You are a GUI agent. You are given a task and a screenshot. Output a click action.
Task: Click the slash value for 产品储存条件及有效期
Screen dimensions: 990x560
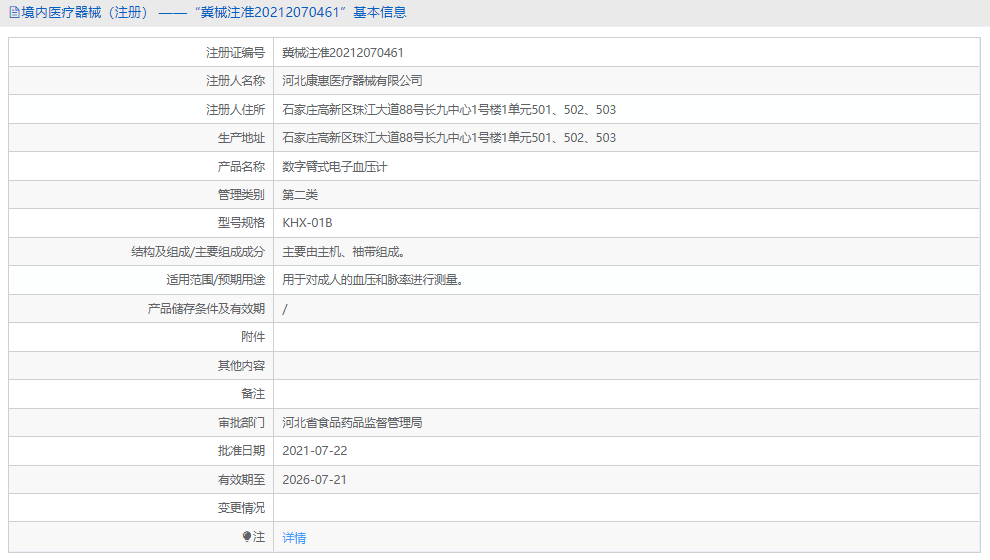pos(285,309)
